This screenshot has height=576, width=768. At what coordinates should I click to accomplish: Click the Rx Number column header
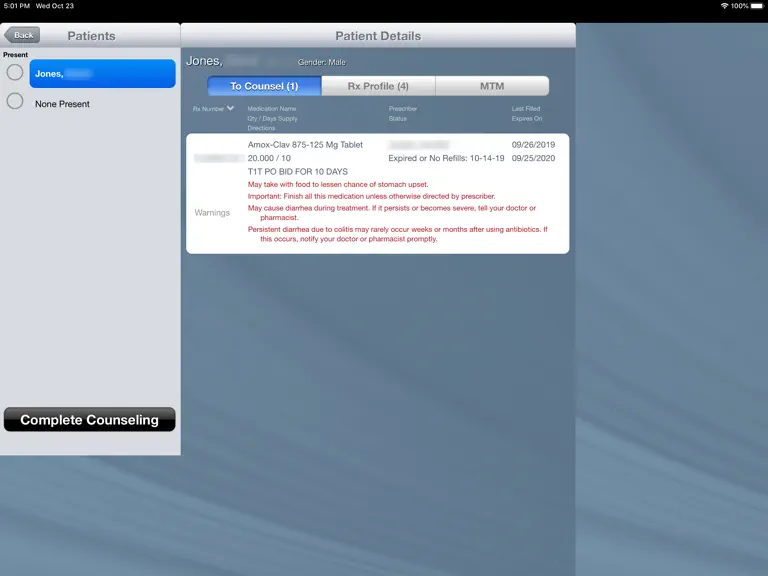(208, 109)
